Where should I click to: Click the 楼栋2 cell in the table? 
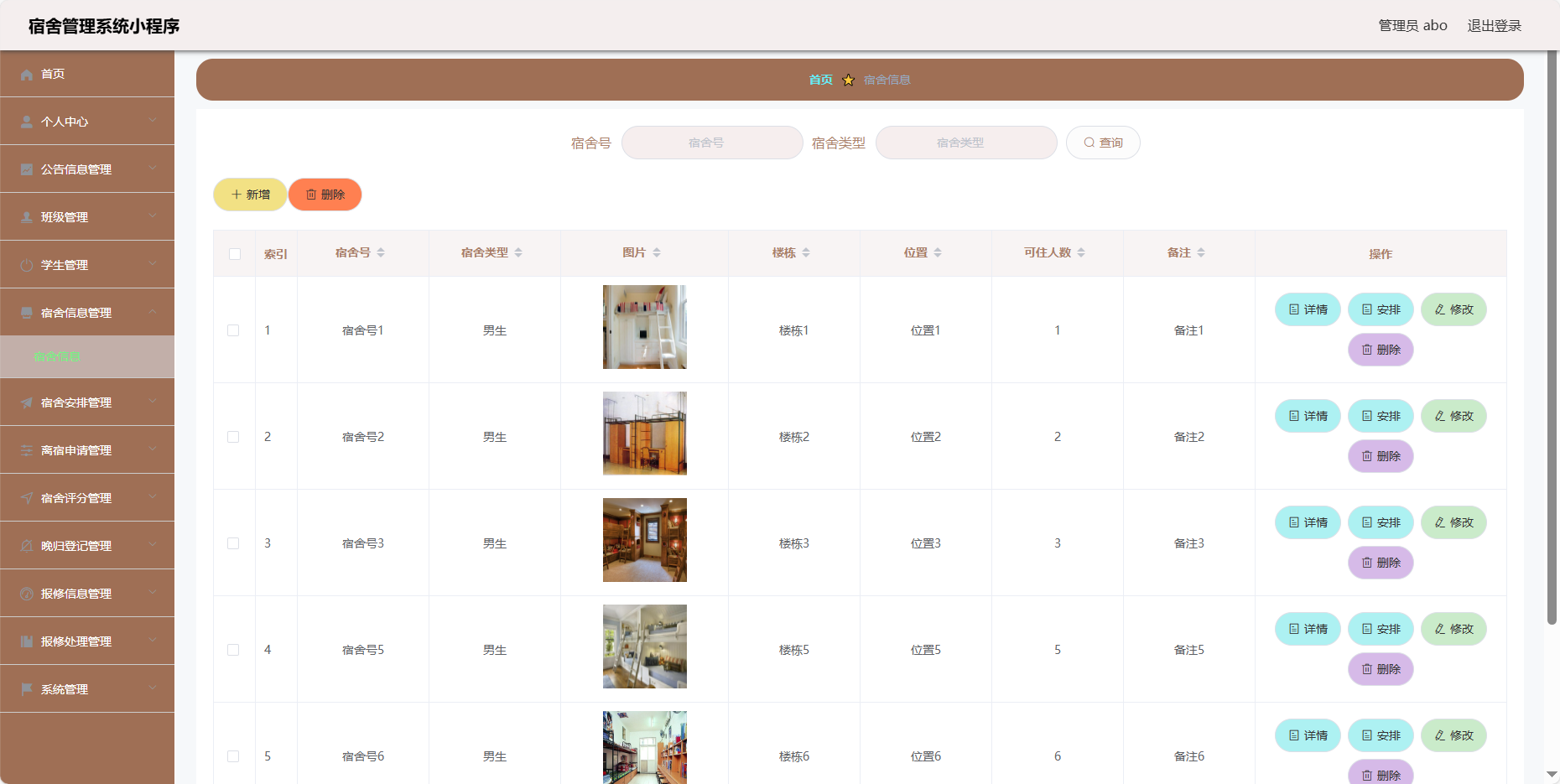pos(794,437)
